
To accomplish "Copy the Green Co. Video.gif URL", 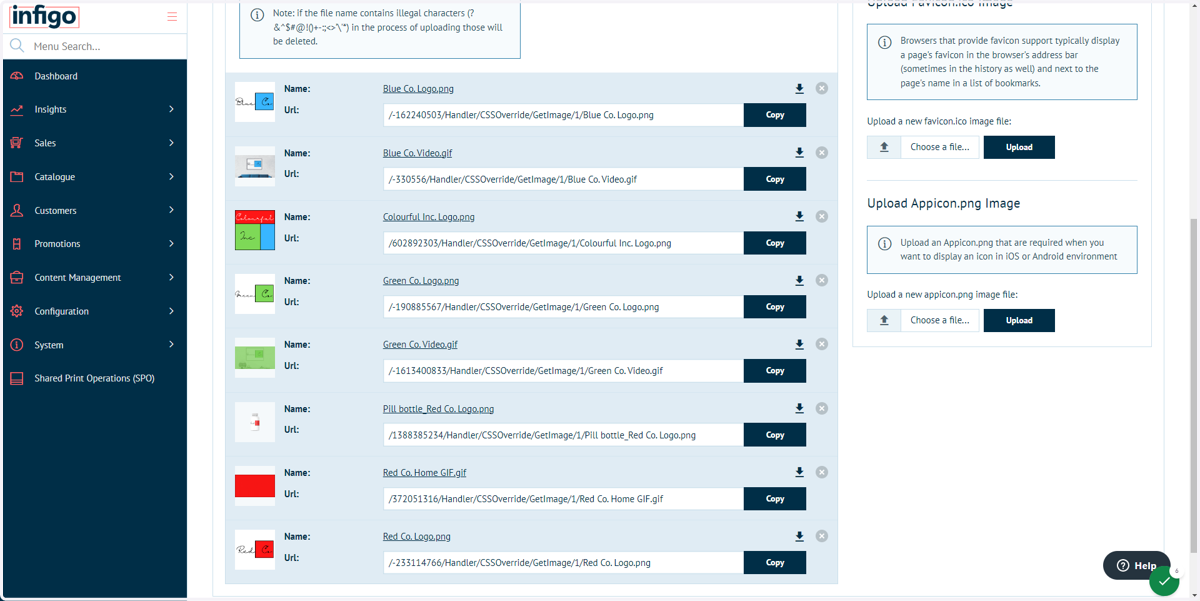I will (775, 371).
